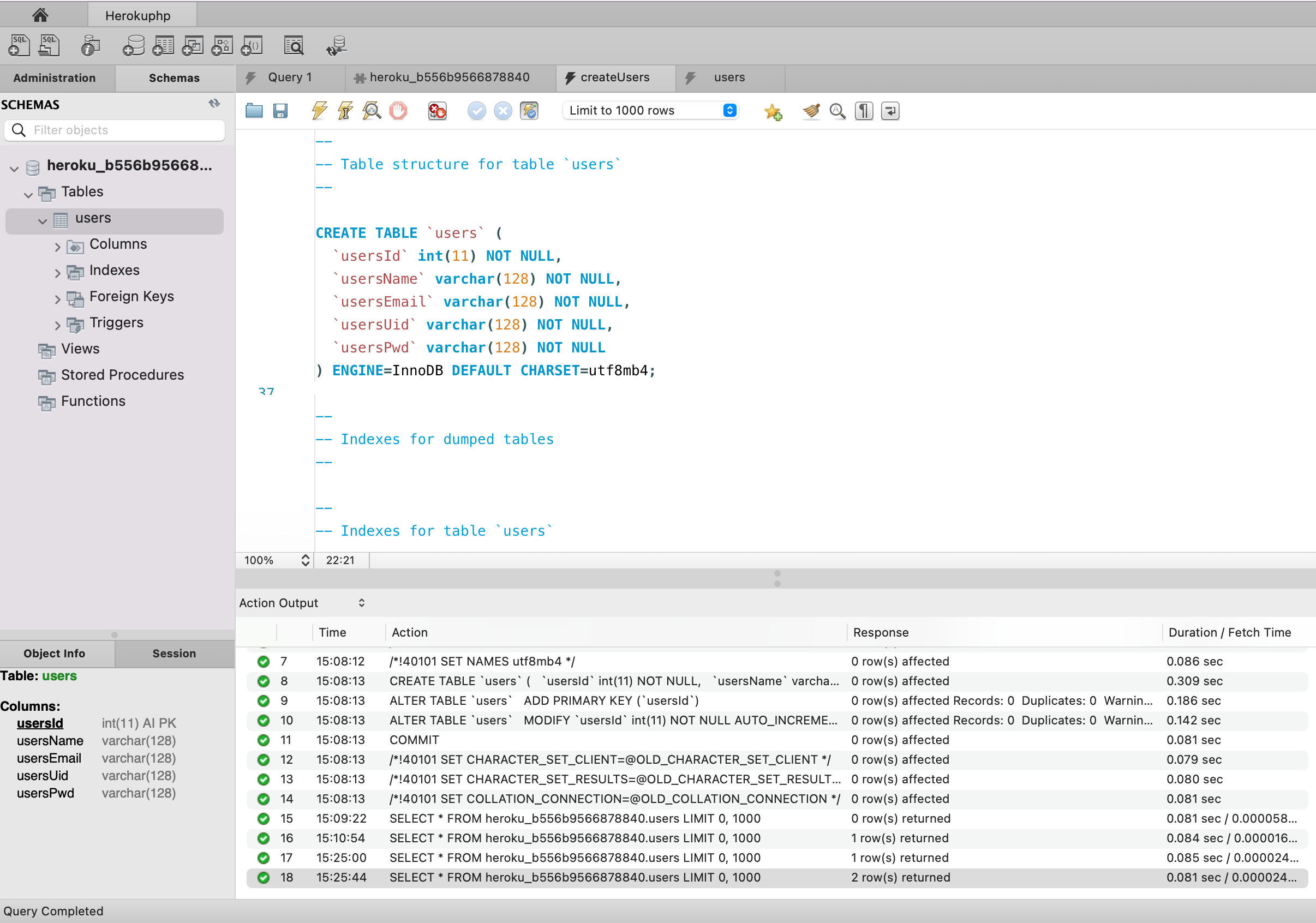Create a new SQL tab for executing queries
The height and width of the screenshot is (923, 1316).
tap(19, 45)
